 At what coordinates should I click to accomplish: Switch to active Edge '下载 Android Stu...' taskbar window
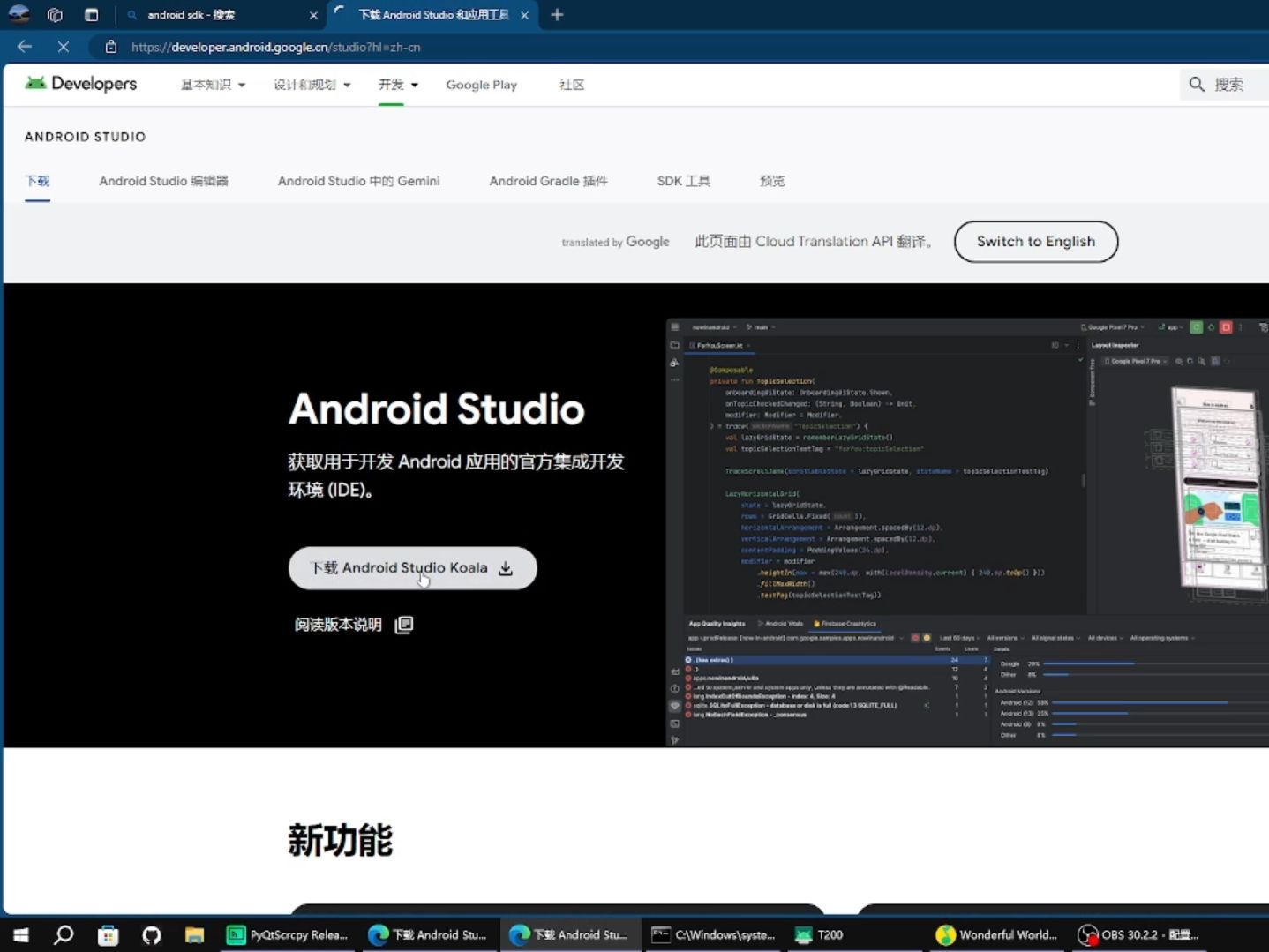(x=569, y=935)
